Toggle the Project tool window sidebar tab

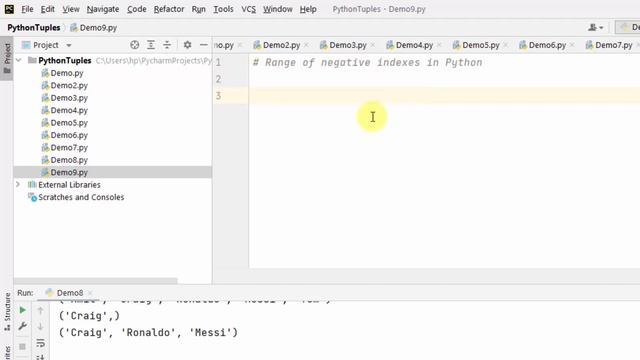[x=7, y=58]
